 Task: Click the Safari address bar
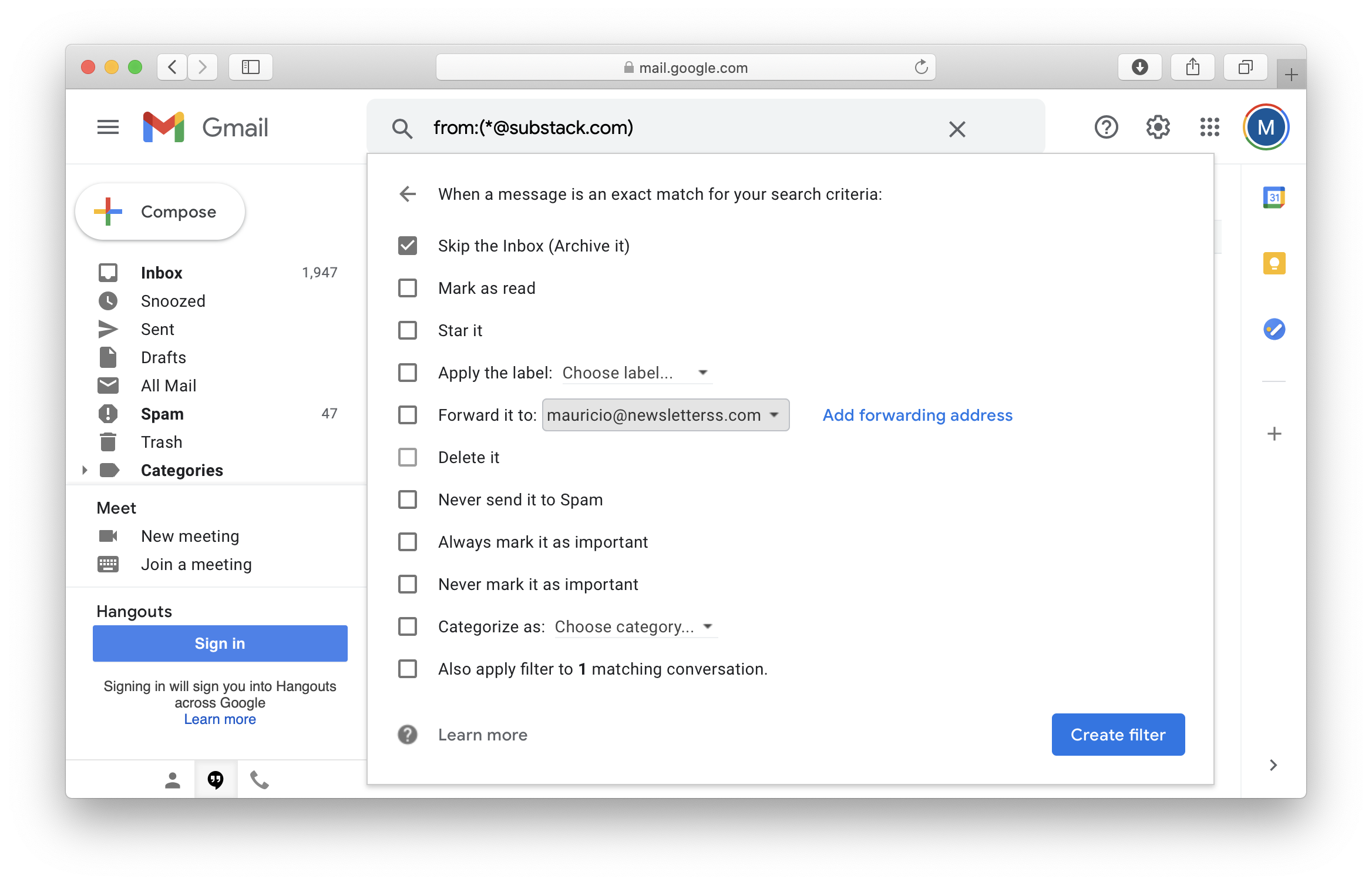685,67
